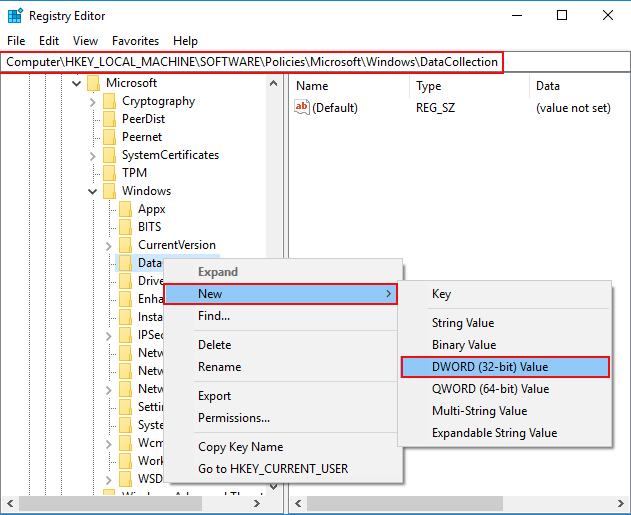This screenshot has width=631, height=515.
Task: Collapse the Windows key node
Action: click(x=93, y=192)
